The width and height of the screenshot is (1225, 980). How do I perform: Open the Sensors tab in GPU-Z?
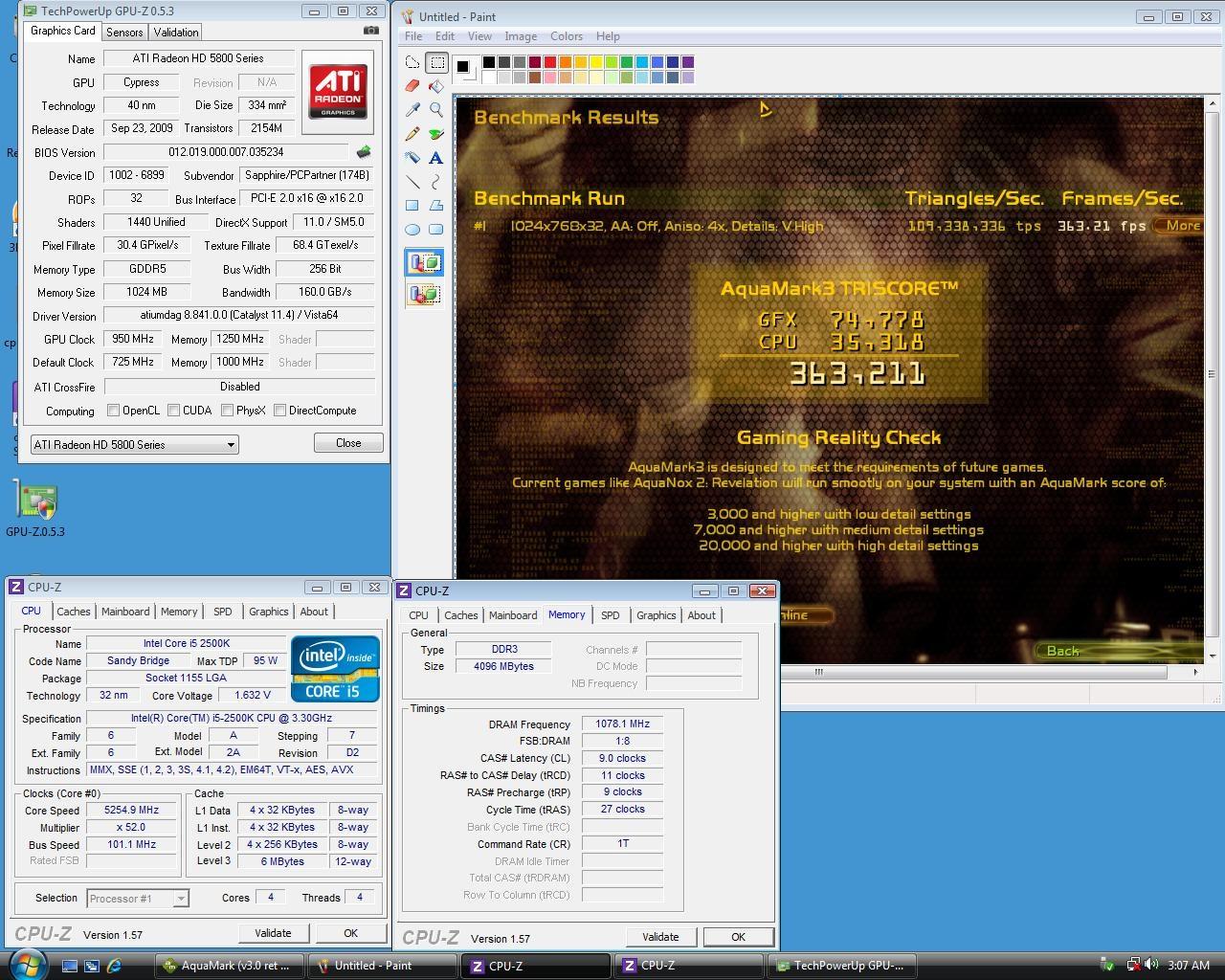124,32
